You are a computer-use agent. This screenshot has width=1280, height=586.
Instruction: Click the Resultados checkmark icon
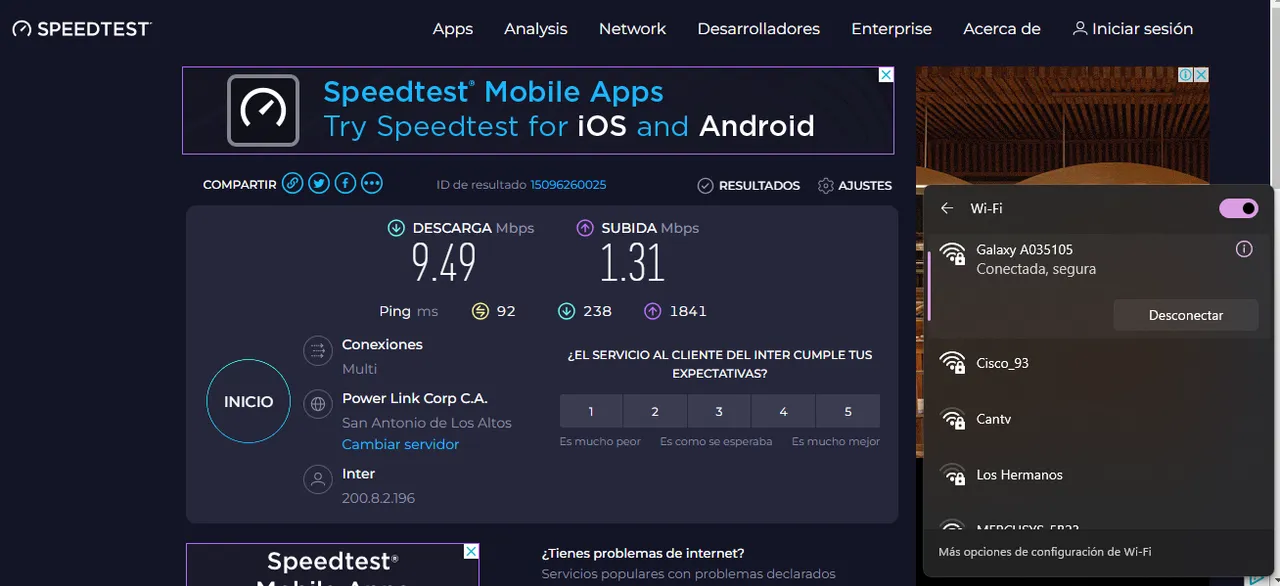click(x=705, y=186)
